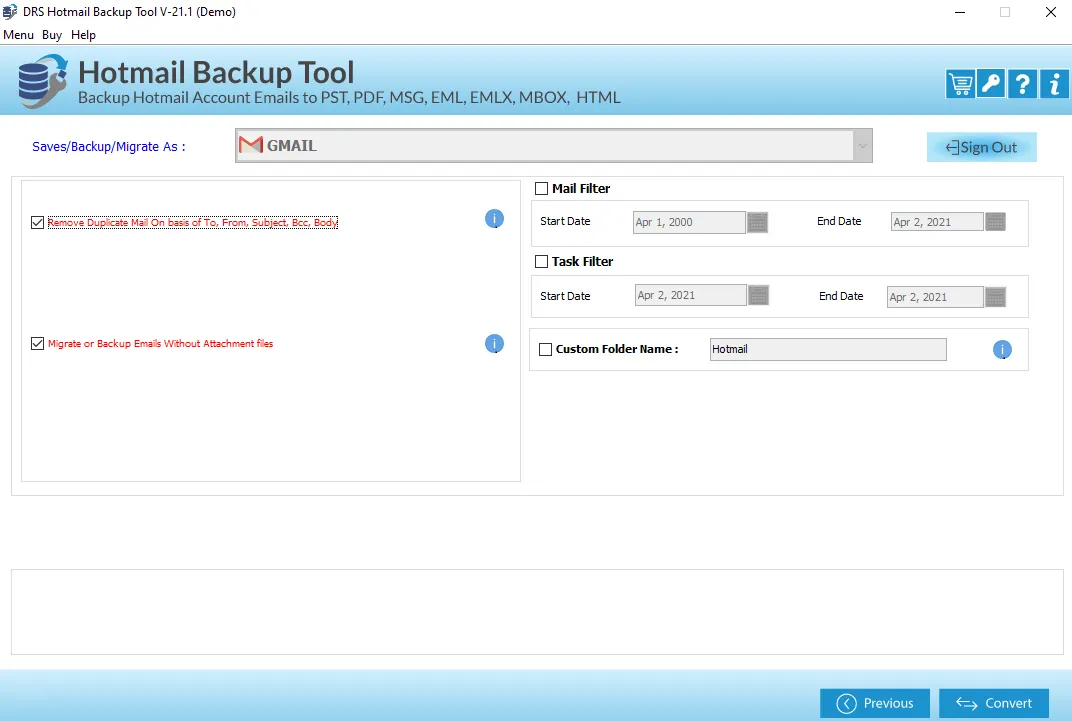This screenshot has width=1072, height=721.
Task: Click info icon beside Remove Duplicate Mail
Action: (x=494, y=219)
